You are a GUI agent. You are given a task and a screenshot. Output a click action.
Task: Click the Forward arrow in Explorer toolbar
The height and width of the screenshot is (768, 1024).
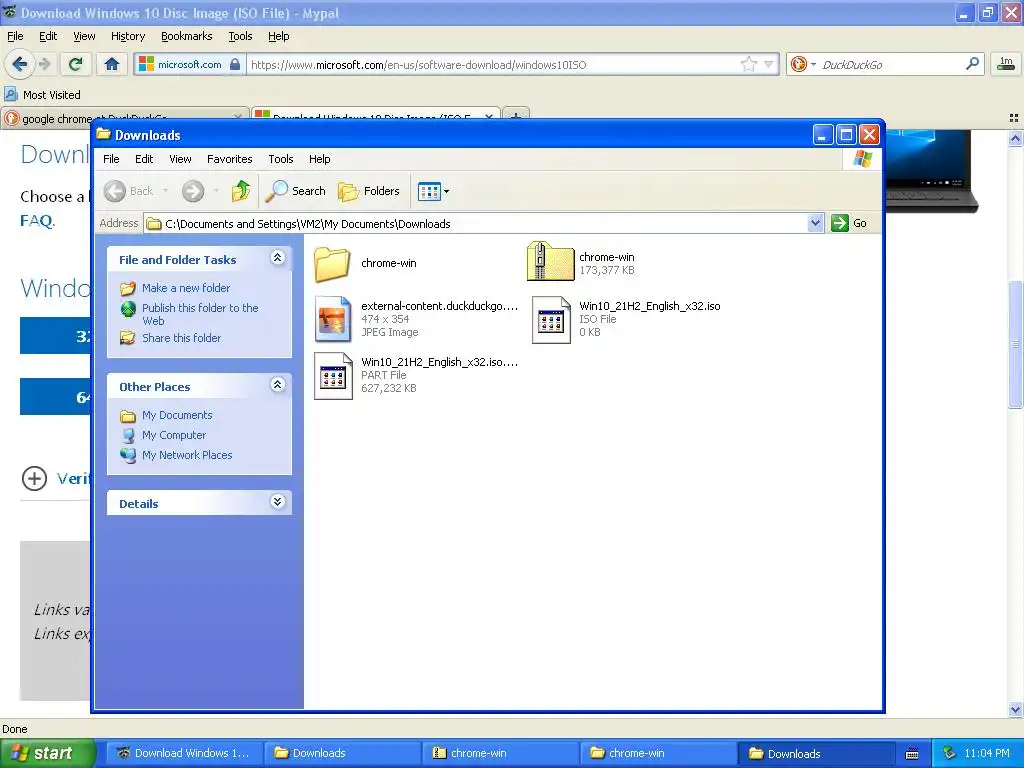point(193,191)
